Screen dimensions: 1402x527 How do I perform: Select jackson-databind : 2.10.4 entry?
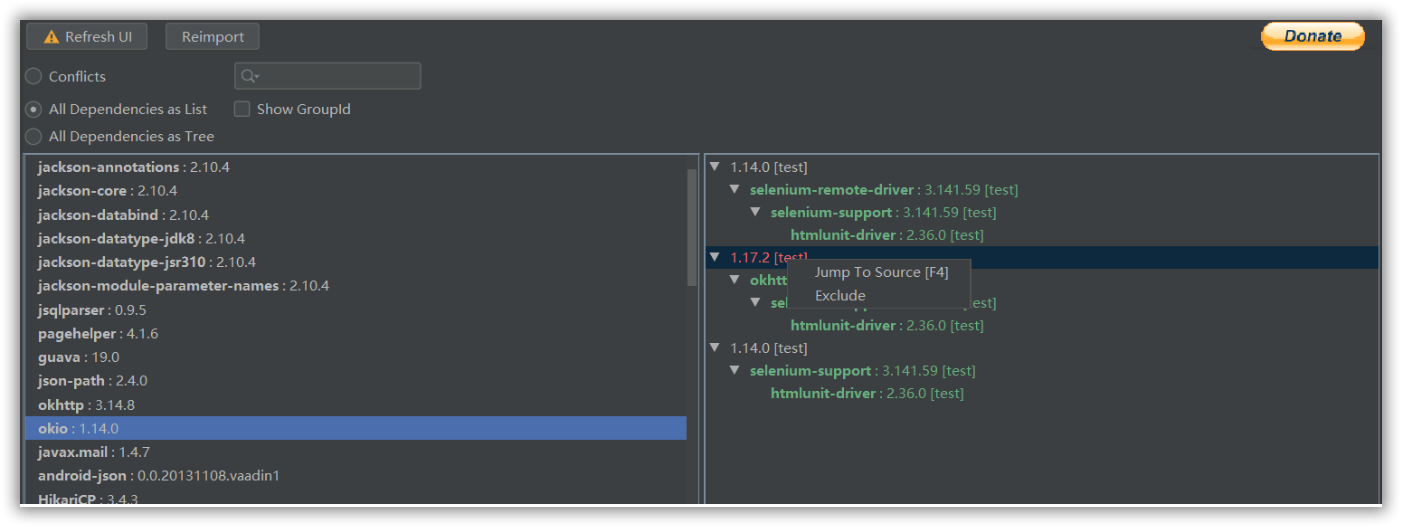coord(356,214)
